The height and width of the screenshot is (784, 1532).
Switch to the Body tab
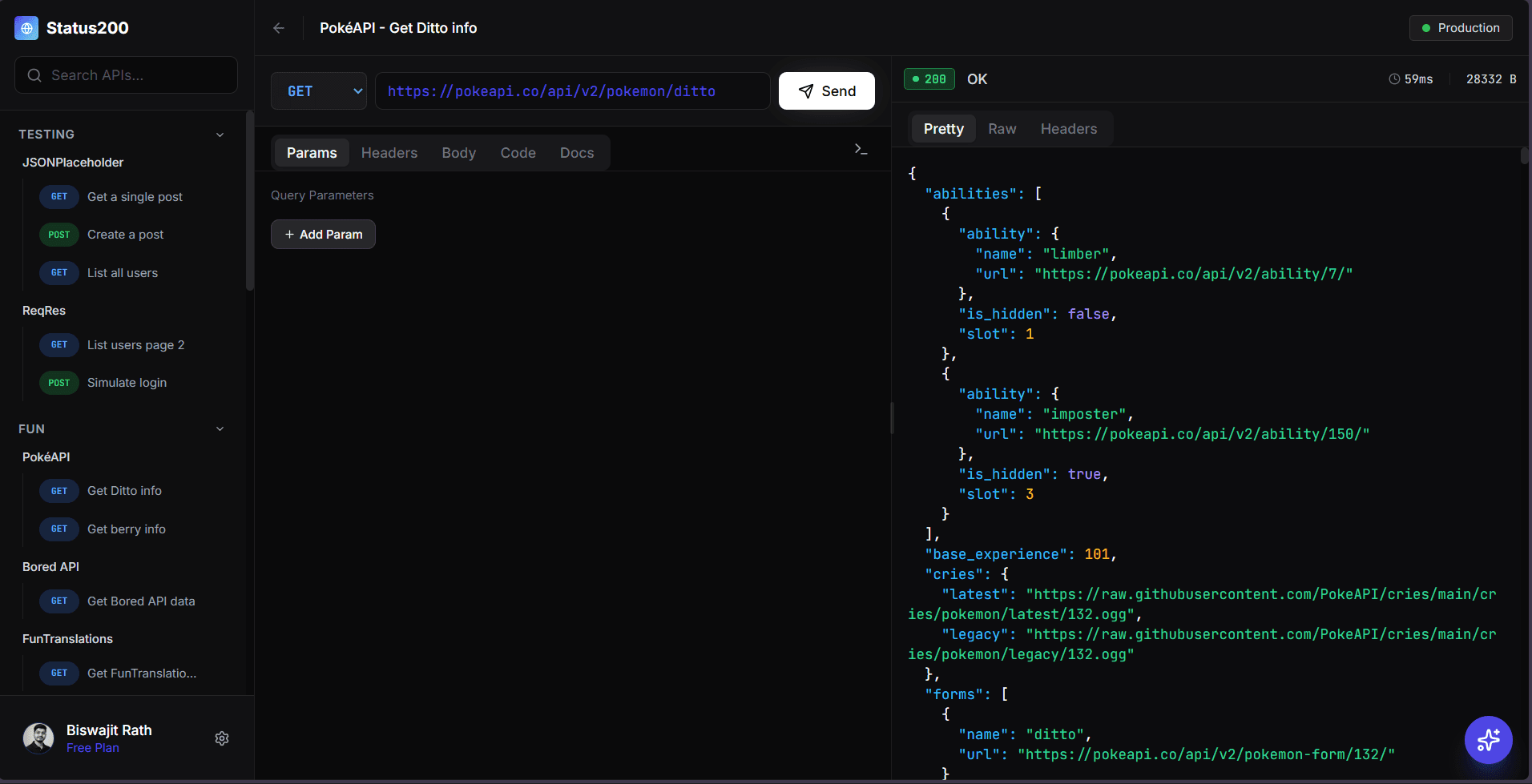click(459, 153)
